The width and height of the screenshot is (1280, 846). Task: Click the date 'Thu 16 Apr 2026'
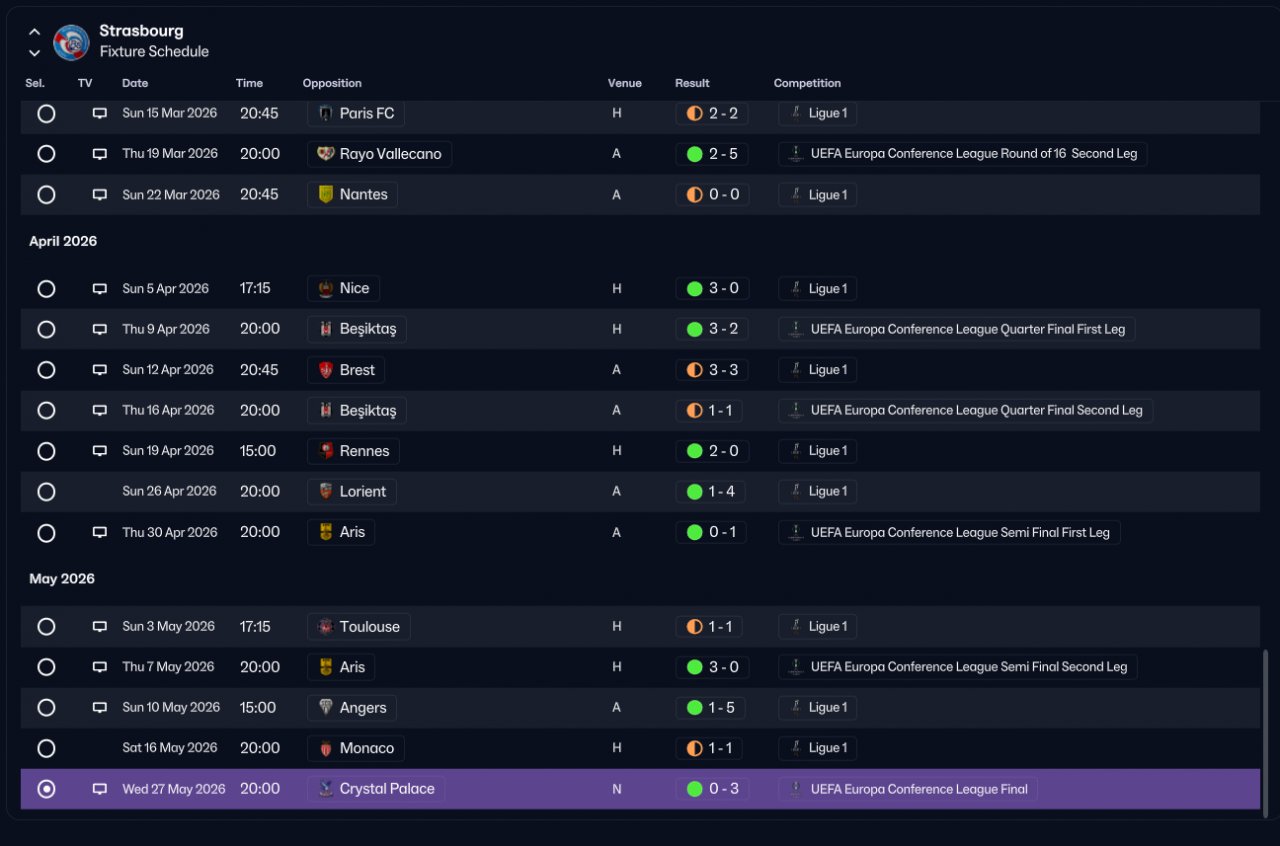[168, 410]
